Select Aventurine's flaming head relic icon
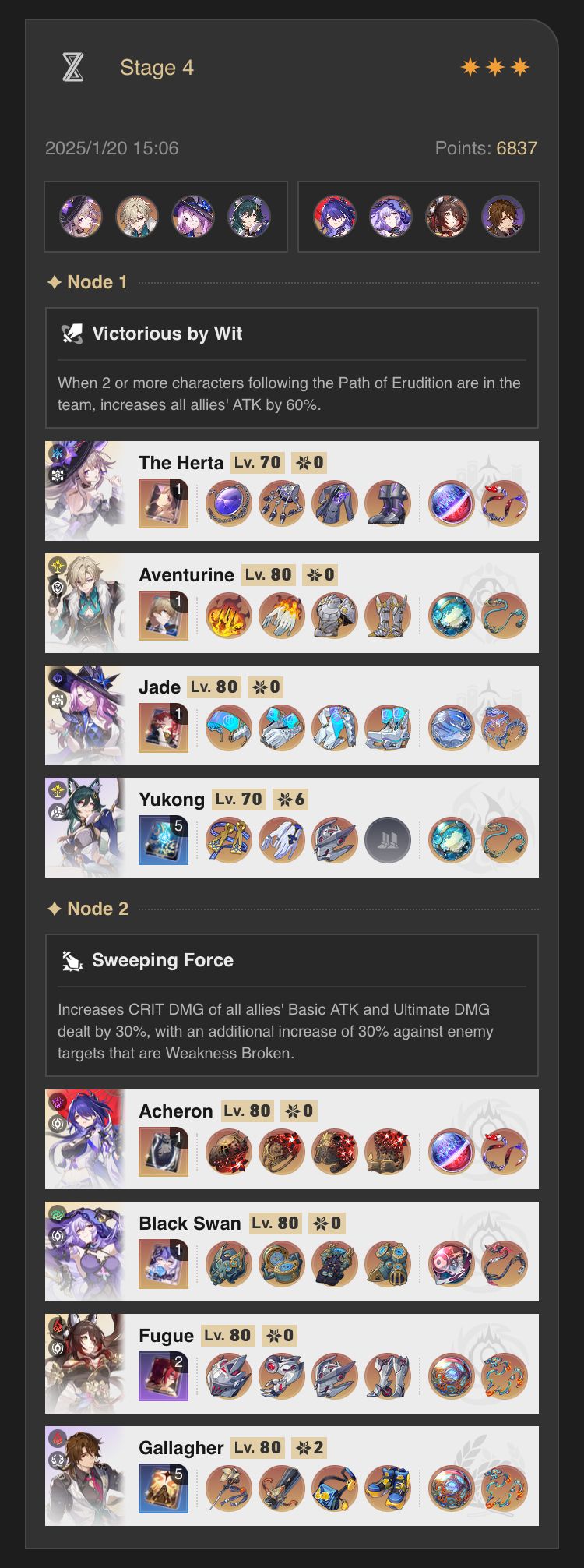This screenshot has height=1568, width=584. coord(229,616)
